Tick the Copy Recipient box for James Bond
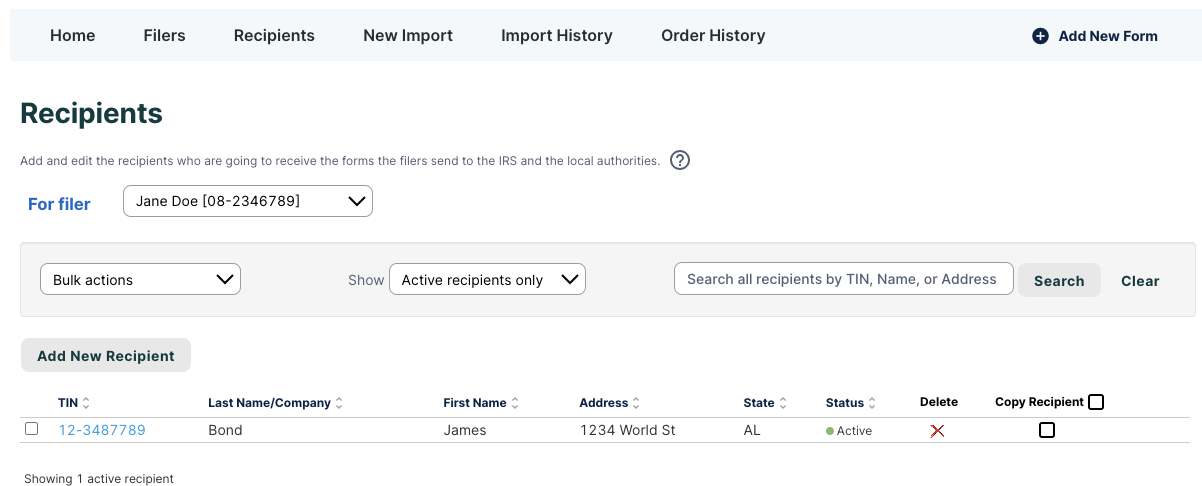The width and height of the screenshot is (1202, 486). tap(1047, 430)
